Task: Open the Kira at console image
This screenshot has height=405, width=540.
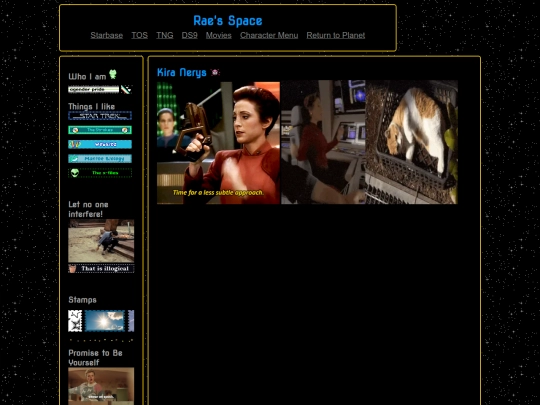Action: click(x=323, y=142)
